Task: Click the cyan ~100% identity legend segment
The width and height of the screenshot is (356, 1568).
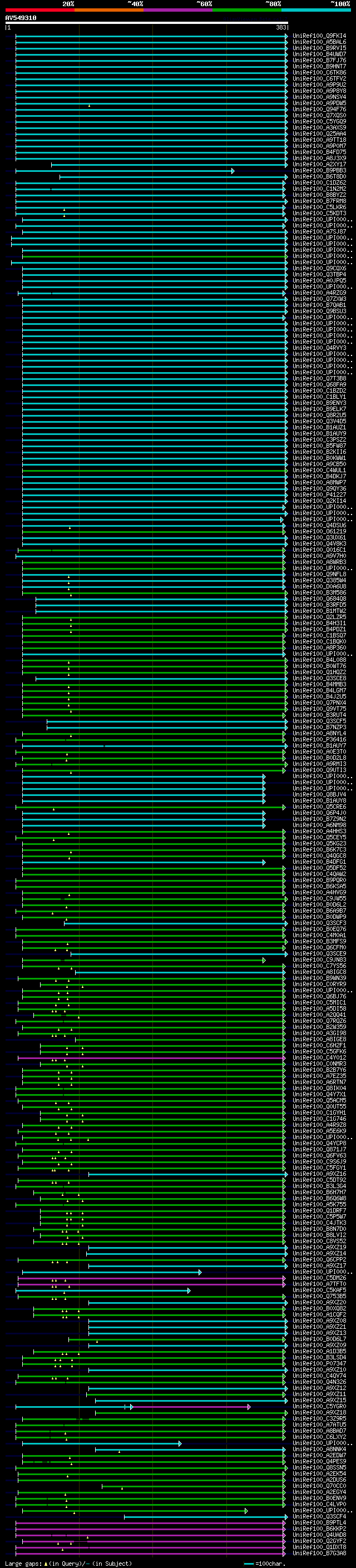Action: click(x=316, y=10)
